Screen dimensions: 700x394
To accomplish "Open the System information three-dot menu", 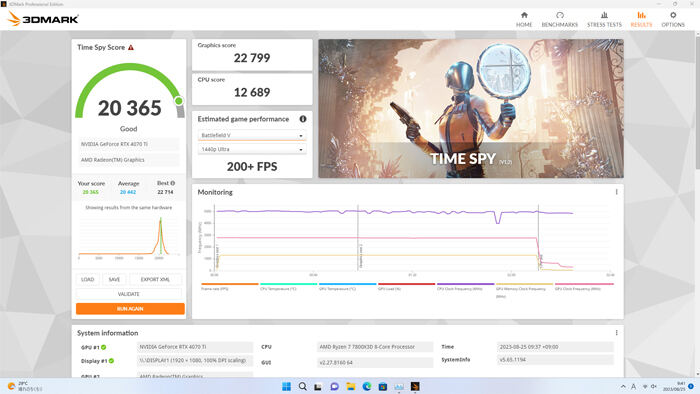I will click(x=617, y=333).
